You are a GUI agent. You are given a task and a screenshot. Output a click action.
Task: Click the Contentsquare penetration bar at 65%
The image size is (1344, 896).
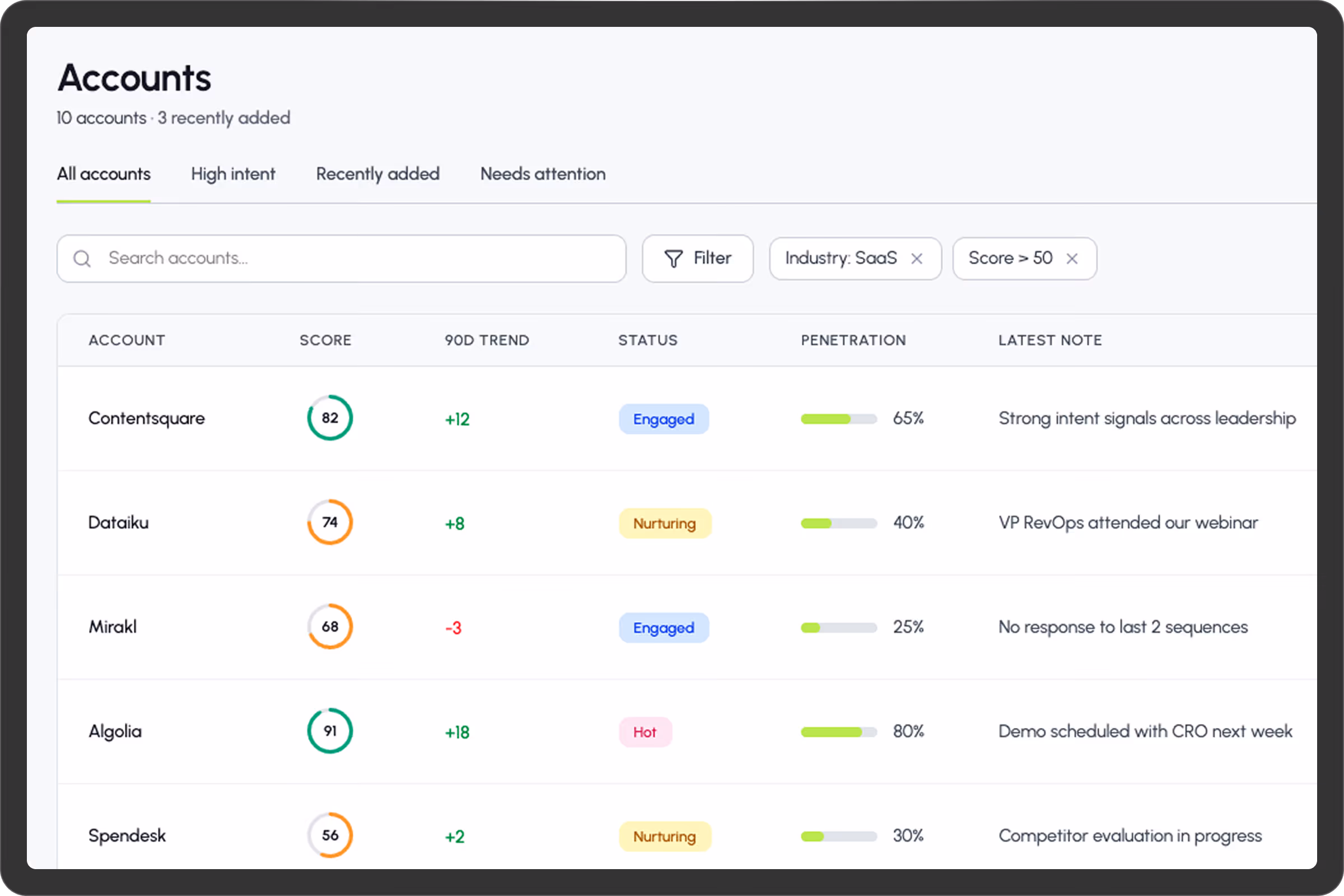[838, 419]
